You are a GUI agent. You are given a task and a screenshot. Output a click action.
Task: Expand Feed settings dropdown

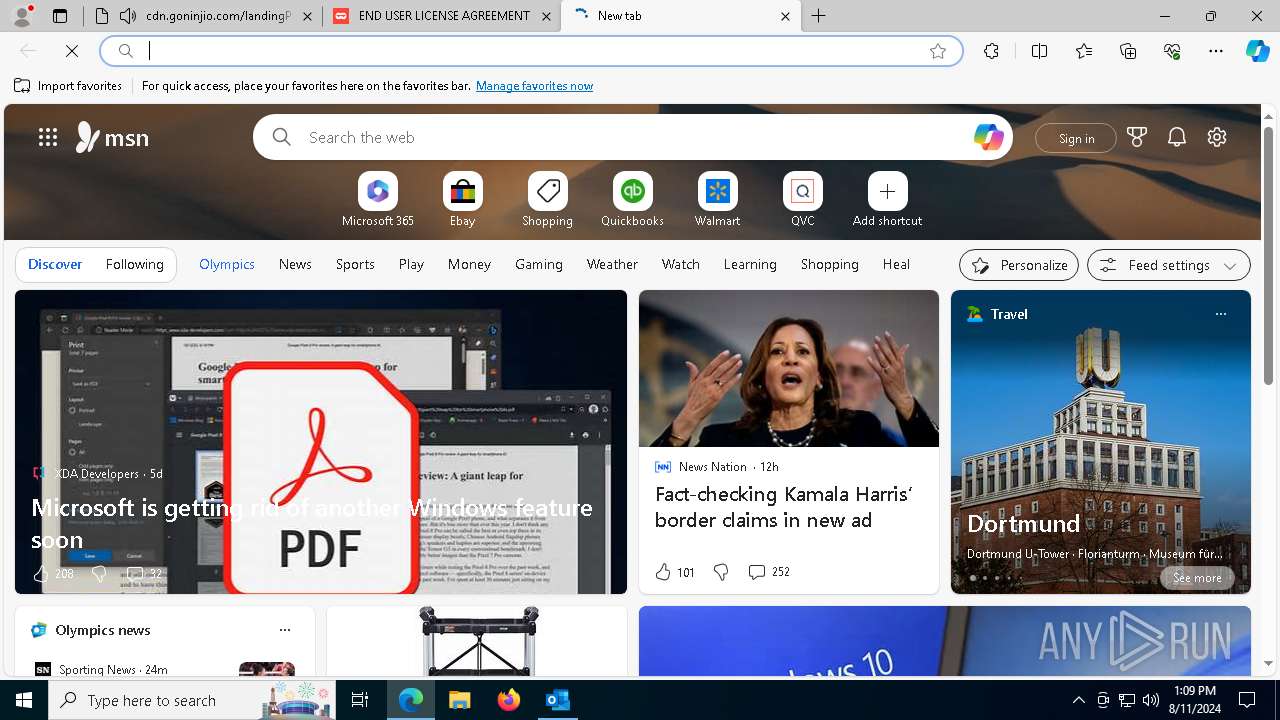(1169, 265)
